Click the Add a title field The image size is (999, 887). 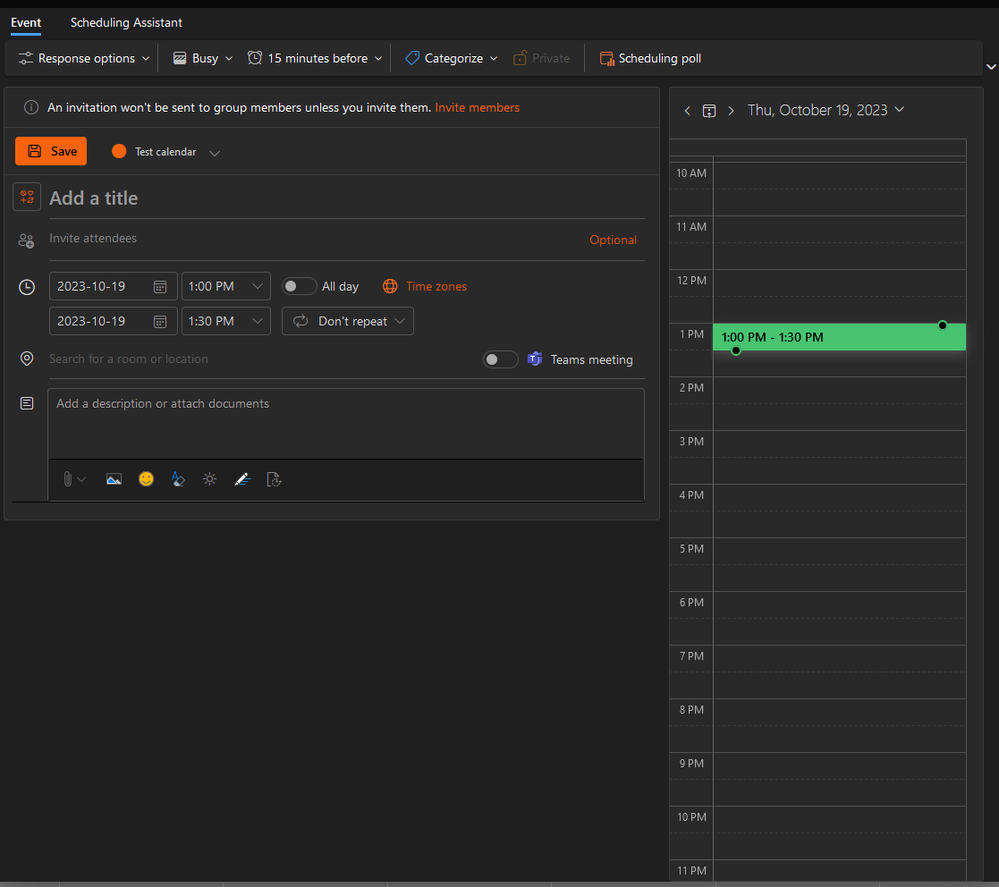347,198
